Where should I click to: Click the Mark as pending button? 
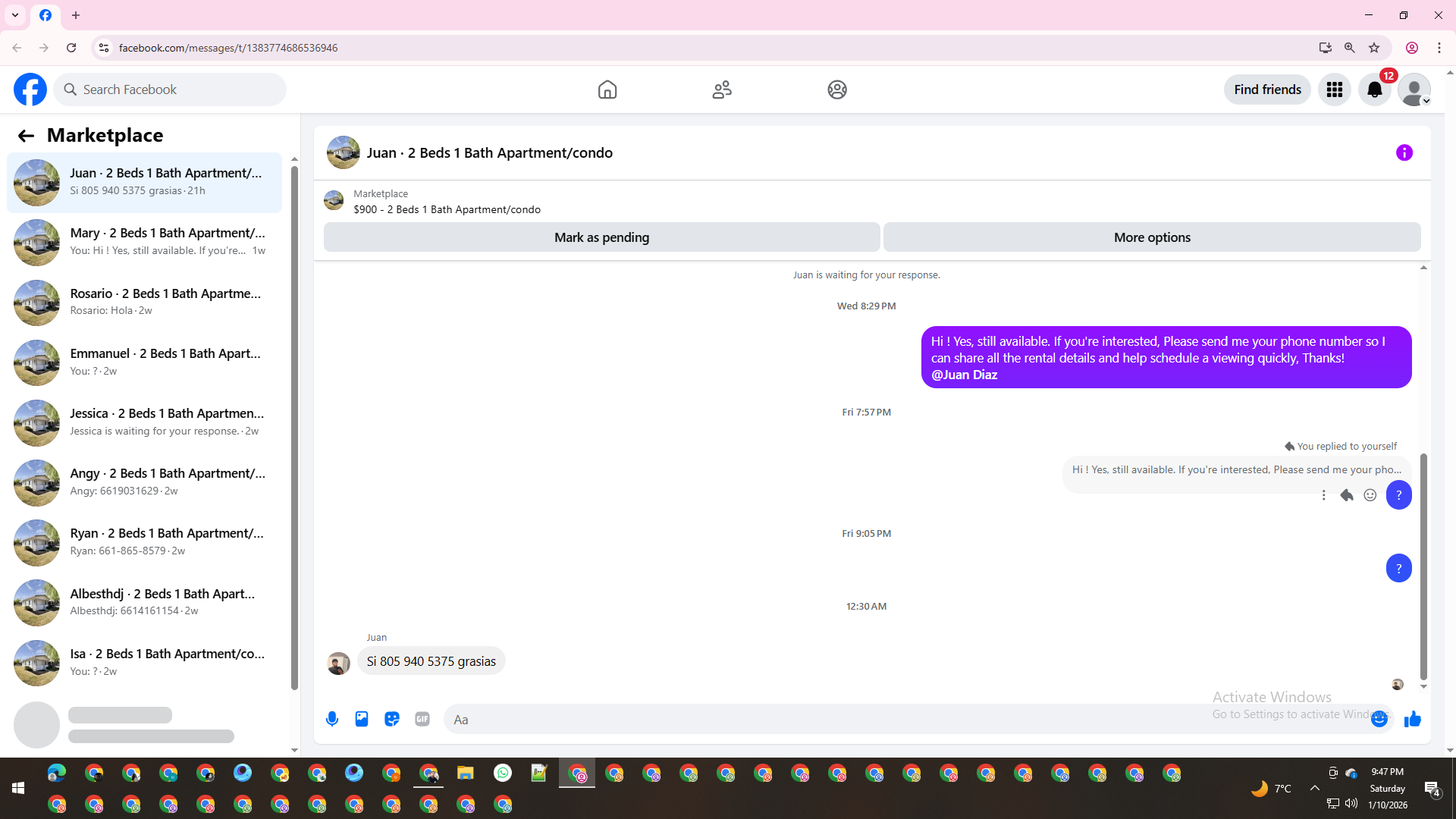(601, 237)
